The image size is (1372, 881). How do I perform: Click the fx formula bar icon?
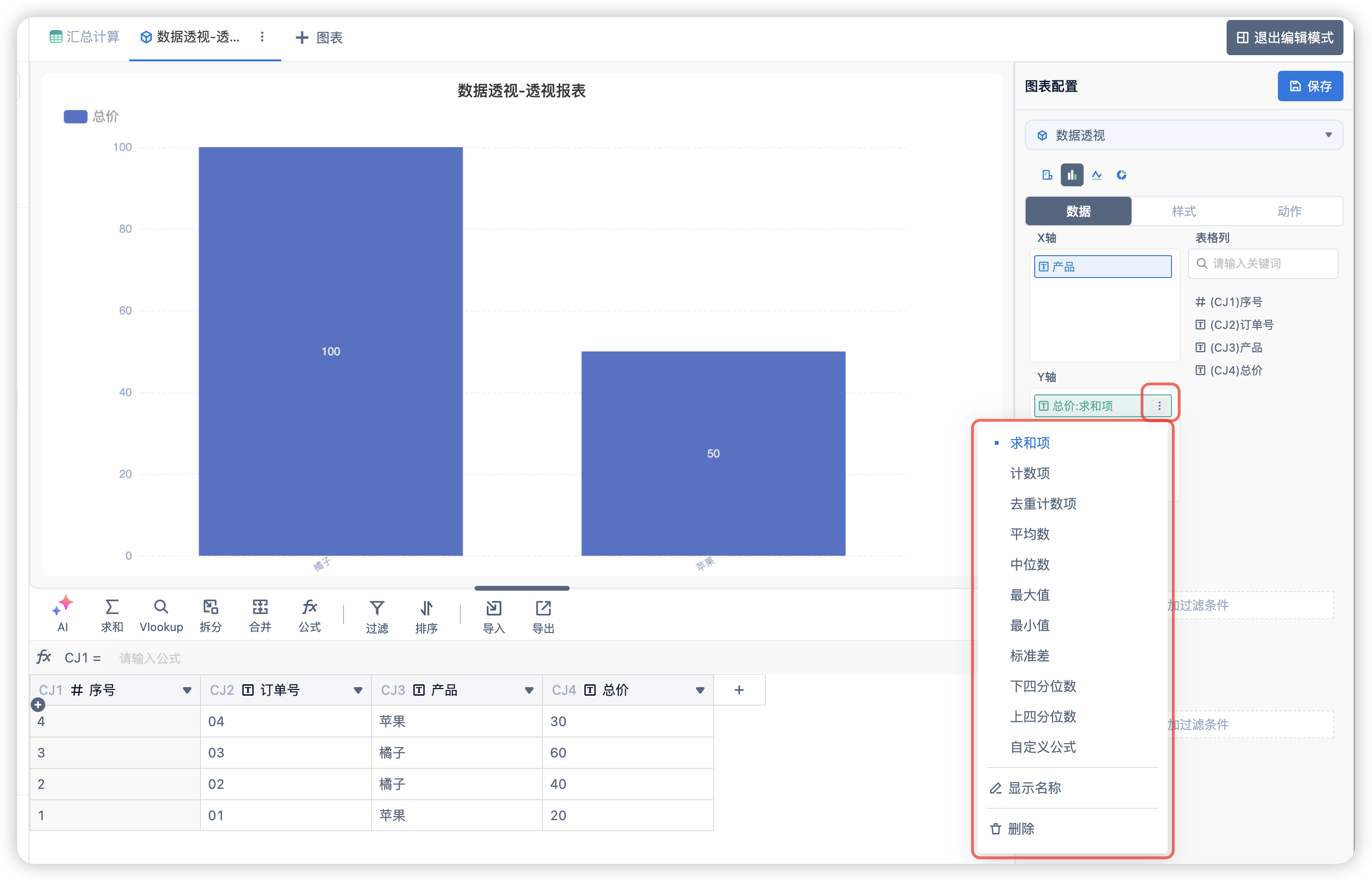tap(44, 657)
